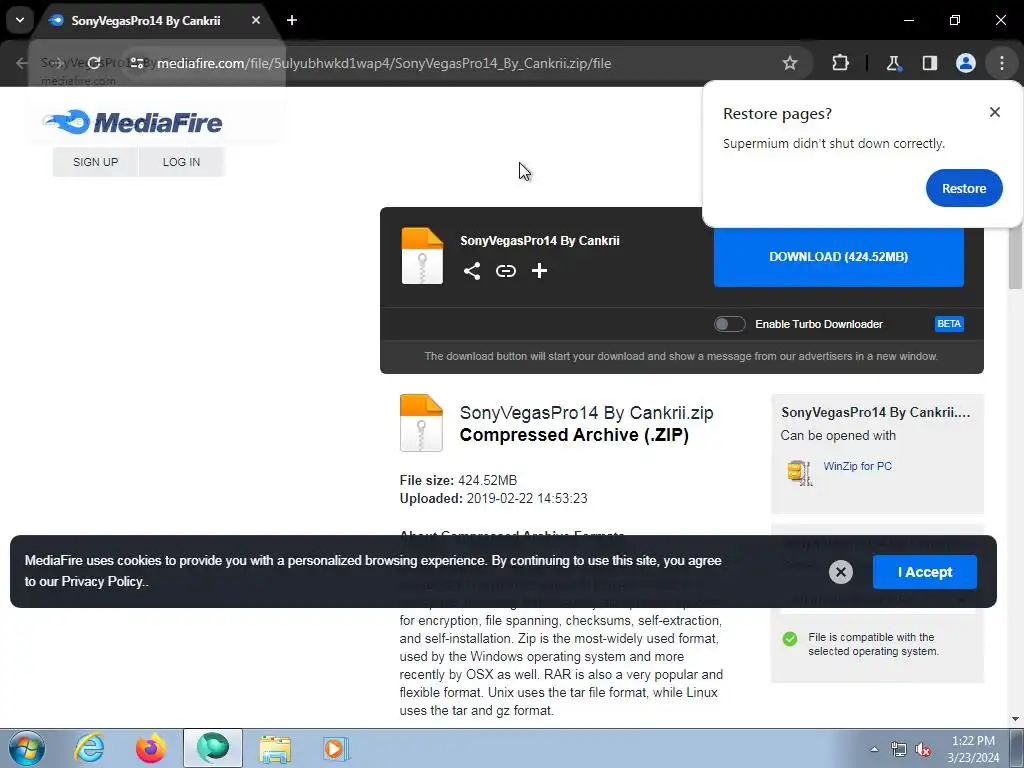Viewport: 1024px width, 768px height.
Task: Open the Extensions puzzle icon
Action: 840,63
